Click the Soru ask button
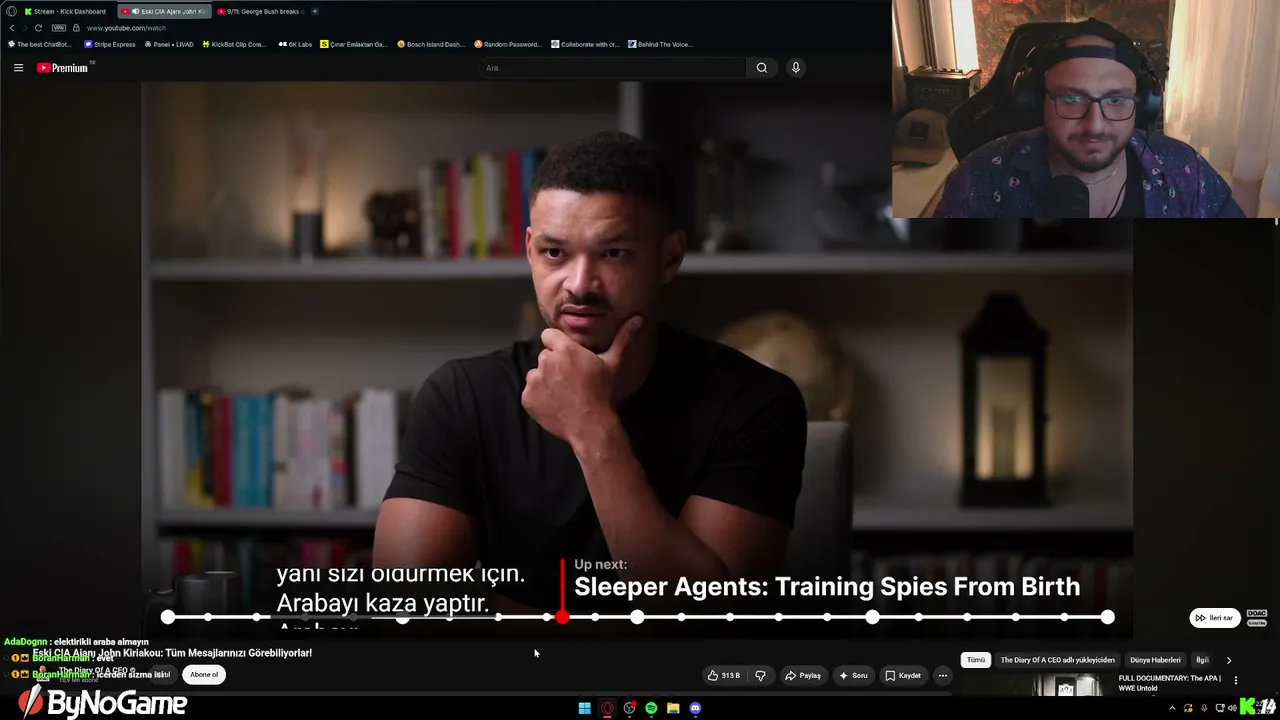 853,676
